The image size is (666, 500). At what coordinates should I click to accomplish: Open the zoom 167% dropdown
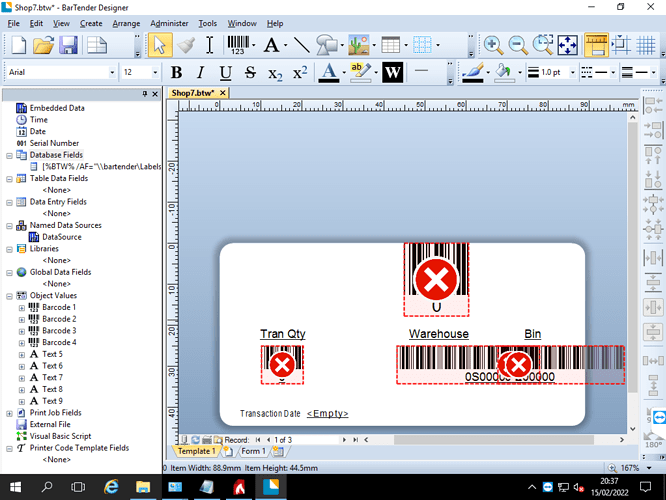click(x=649, y=468)
